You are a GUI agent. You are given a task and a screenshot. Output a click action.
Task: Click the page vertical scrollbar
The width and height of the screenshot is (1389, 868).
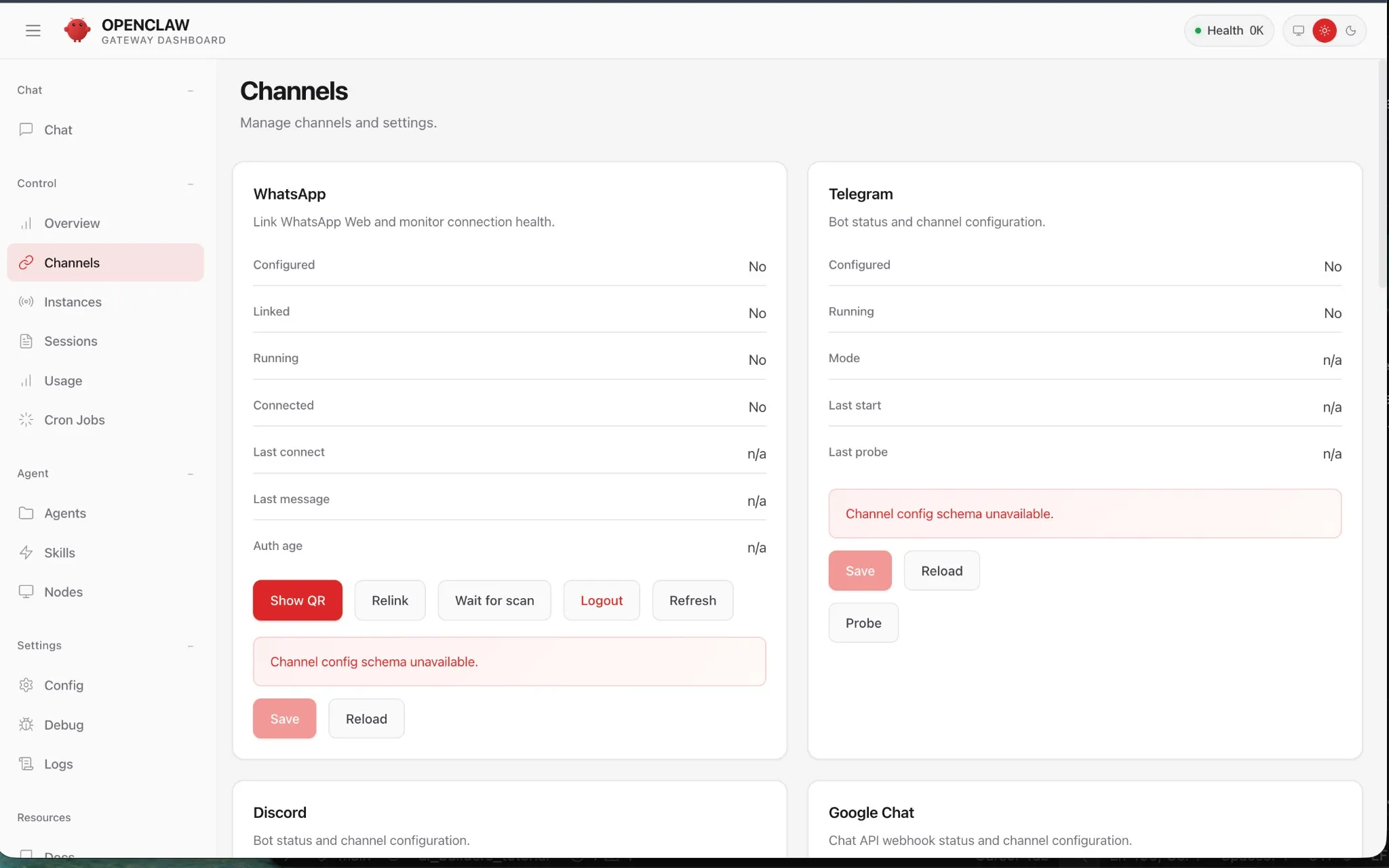1382,174
